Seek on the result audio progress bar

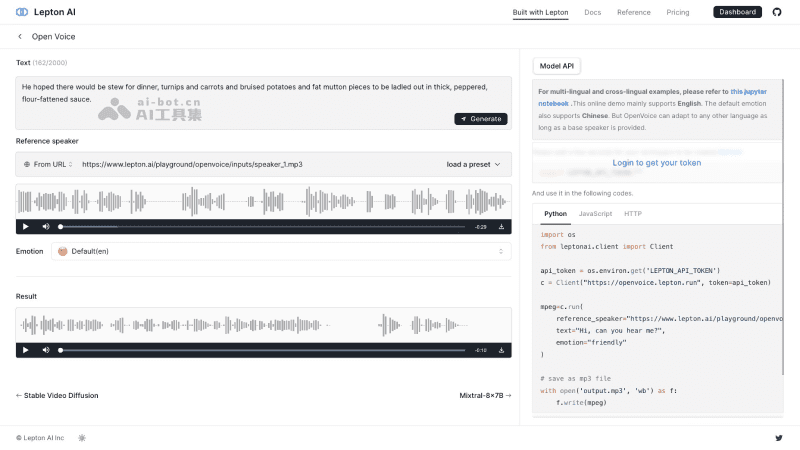point(262,350)
